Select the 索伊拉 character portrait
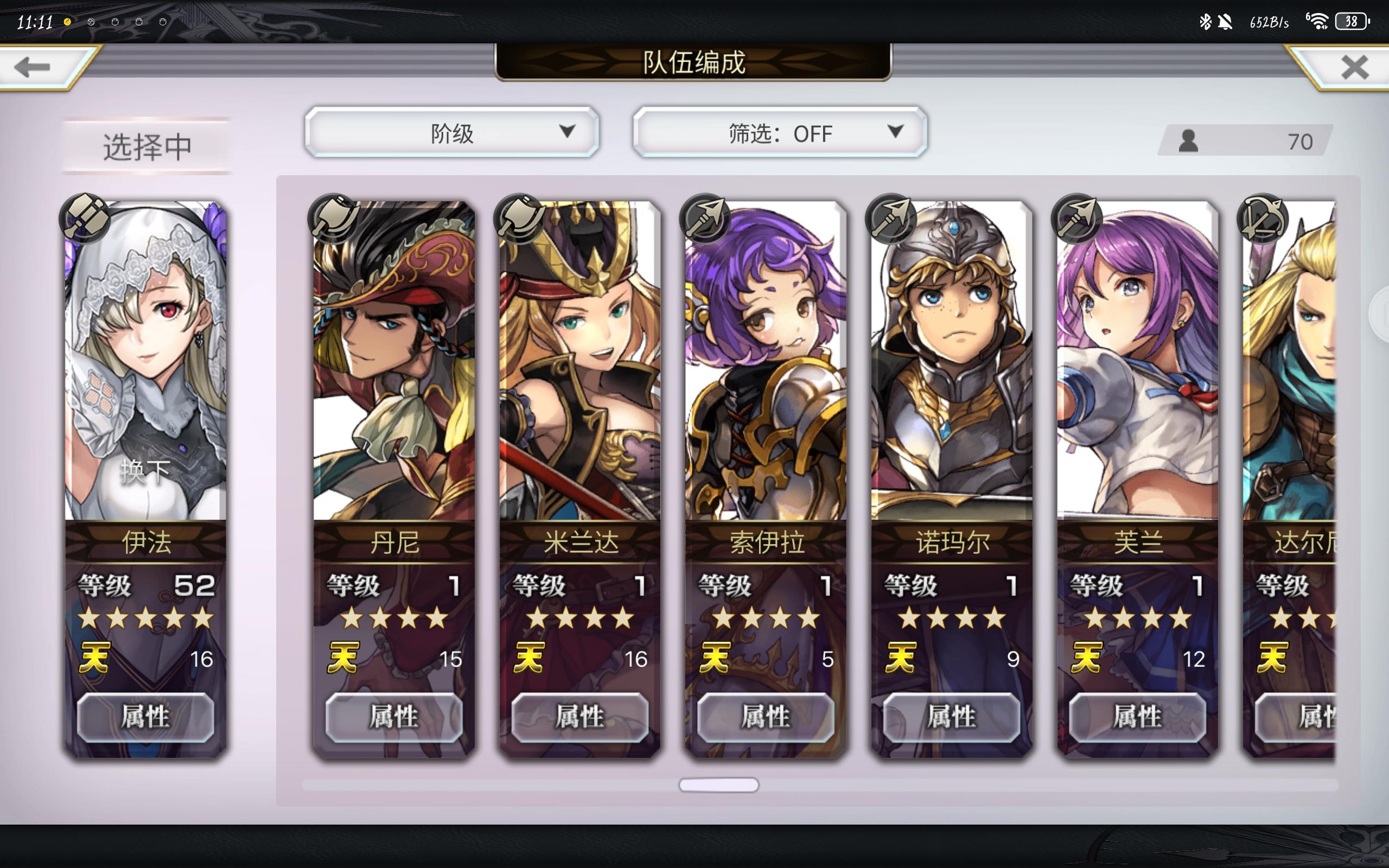The width and height of the screenshot is (1389, 868). click(766, 361)
